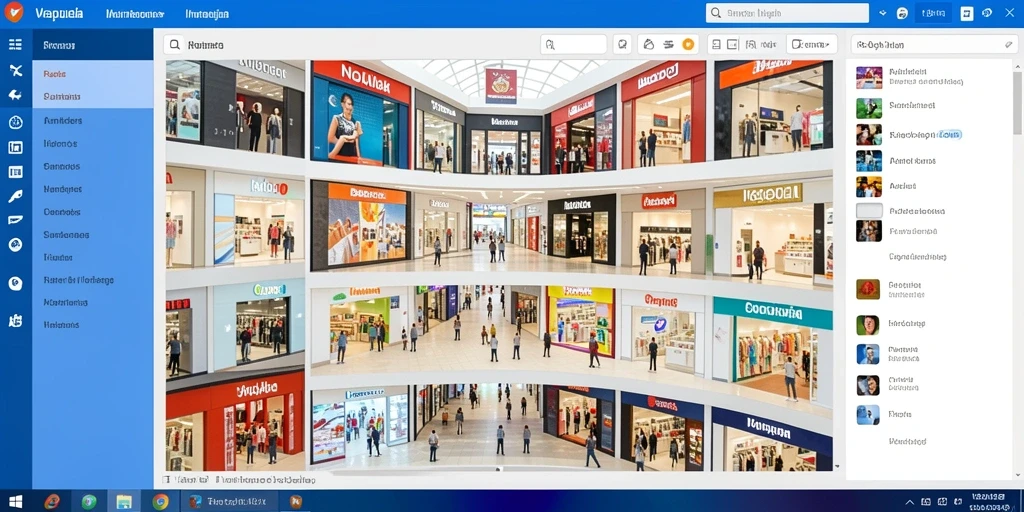Toggle the two-pane layout icon in toolbar
The height and width of the screenshot is (512, 1024).
(733, 44)
